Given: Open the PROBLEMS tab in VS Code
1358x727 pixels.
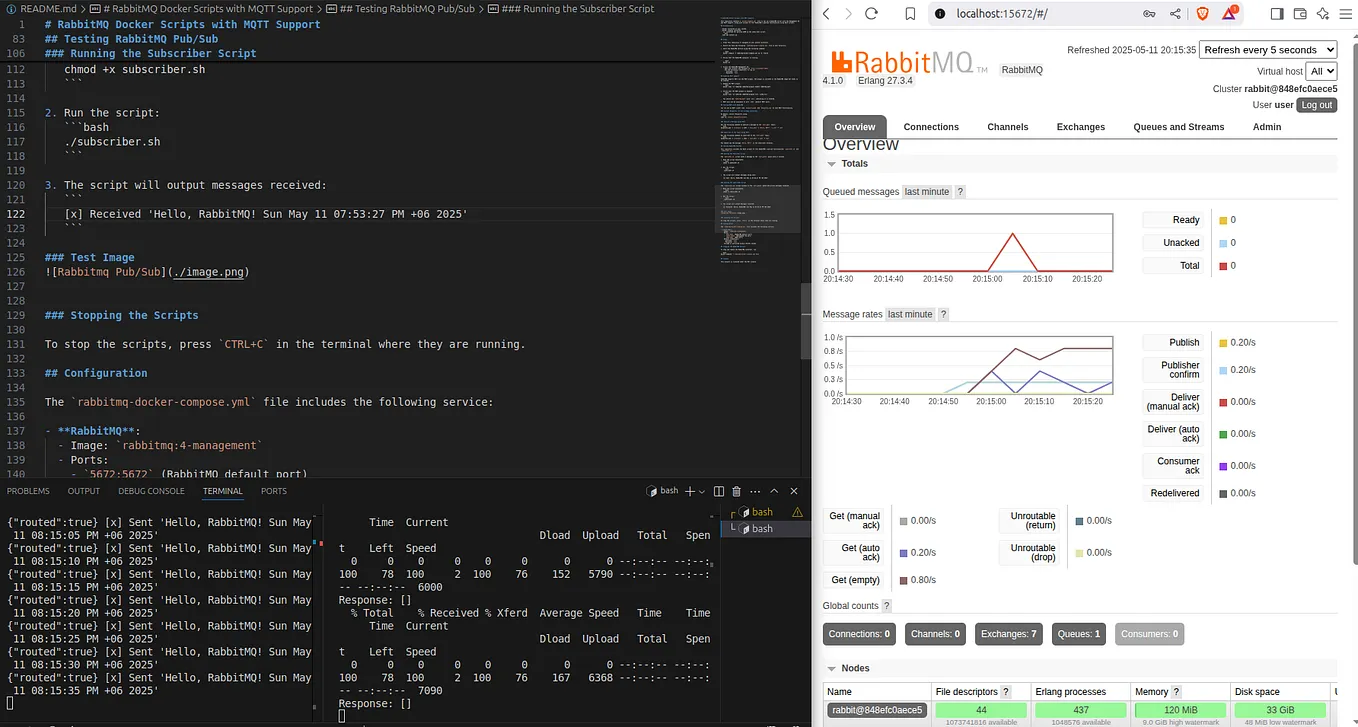Looking at the screenshot, I should pos(28,491).
